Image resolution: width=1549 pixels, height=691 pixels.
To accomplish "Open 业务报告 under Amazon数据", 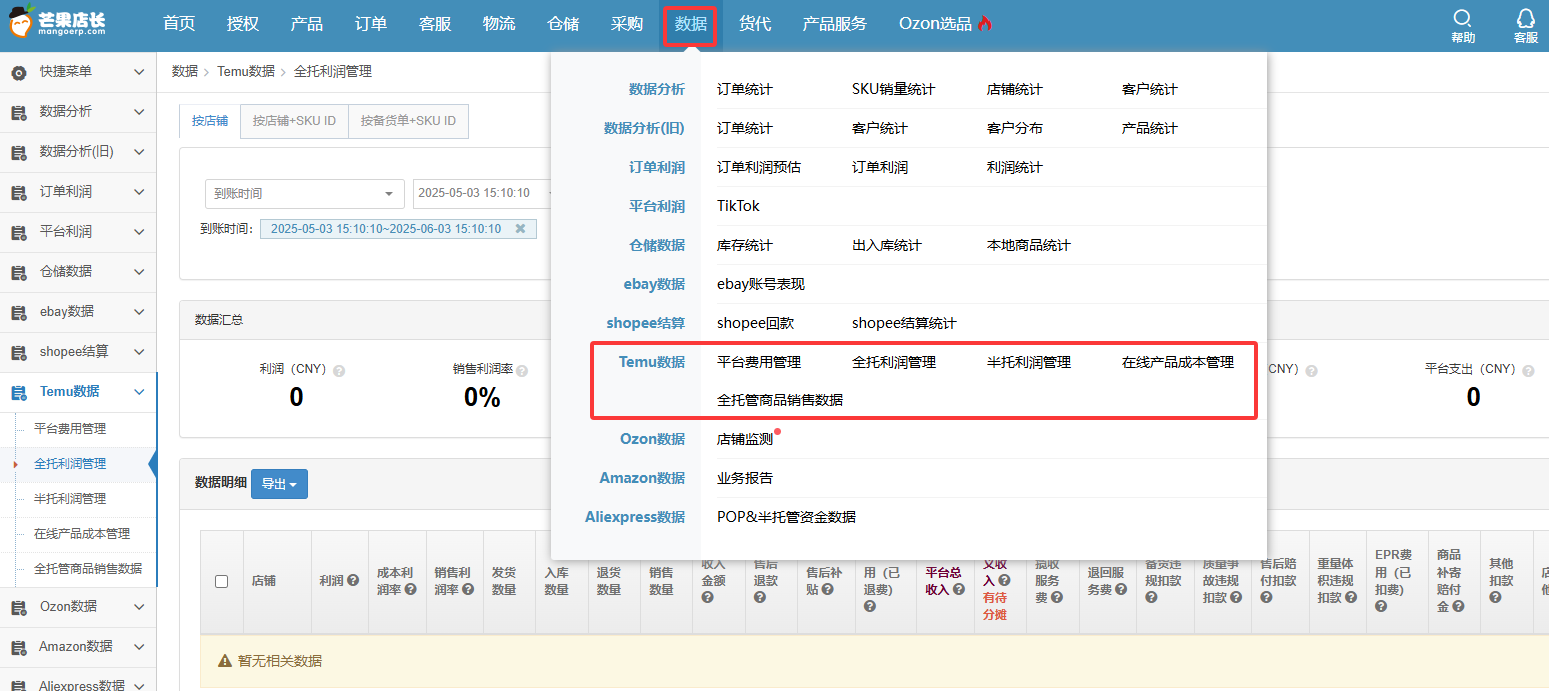I will click(x=745, y=478).
